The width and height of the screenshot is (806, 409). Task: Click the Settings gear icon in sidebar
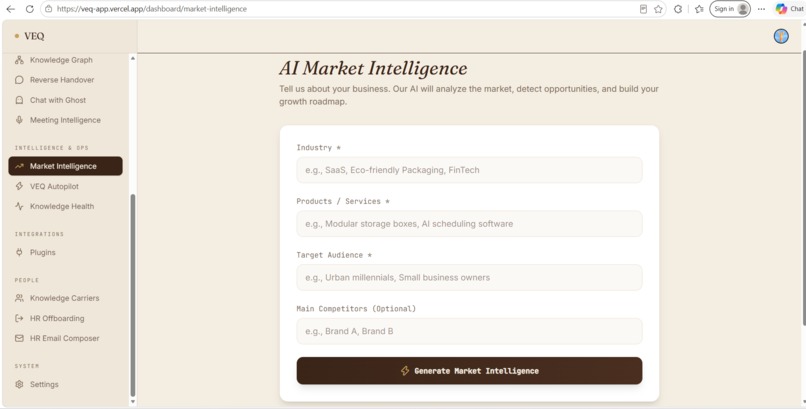click(19, 384)
